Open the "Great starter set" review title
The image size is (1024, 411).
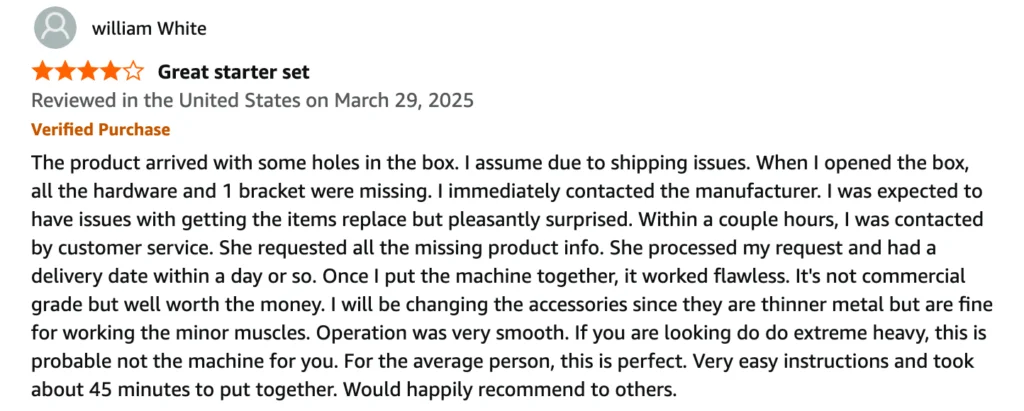point(234,71)
